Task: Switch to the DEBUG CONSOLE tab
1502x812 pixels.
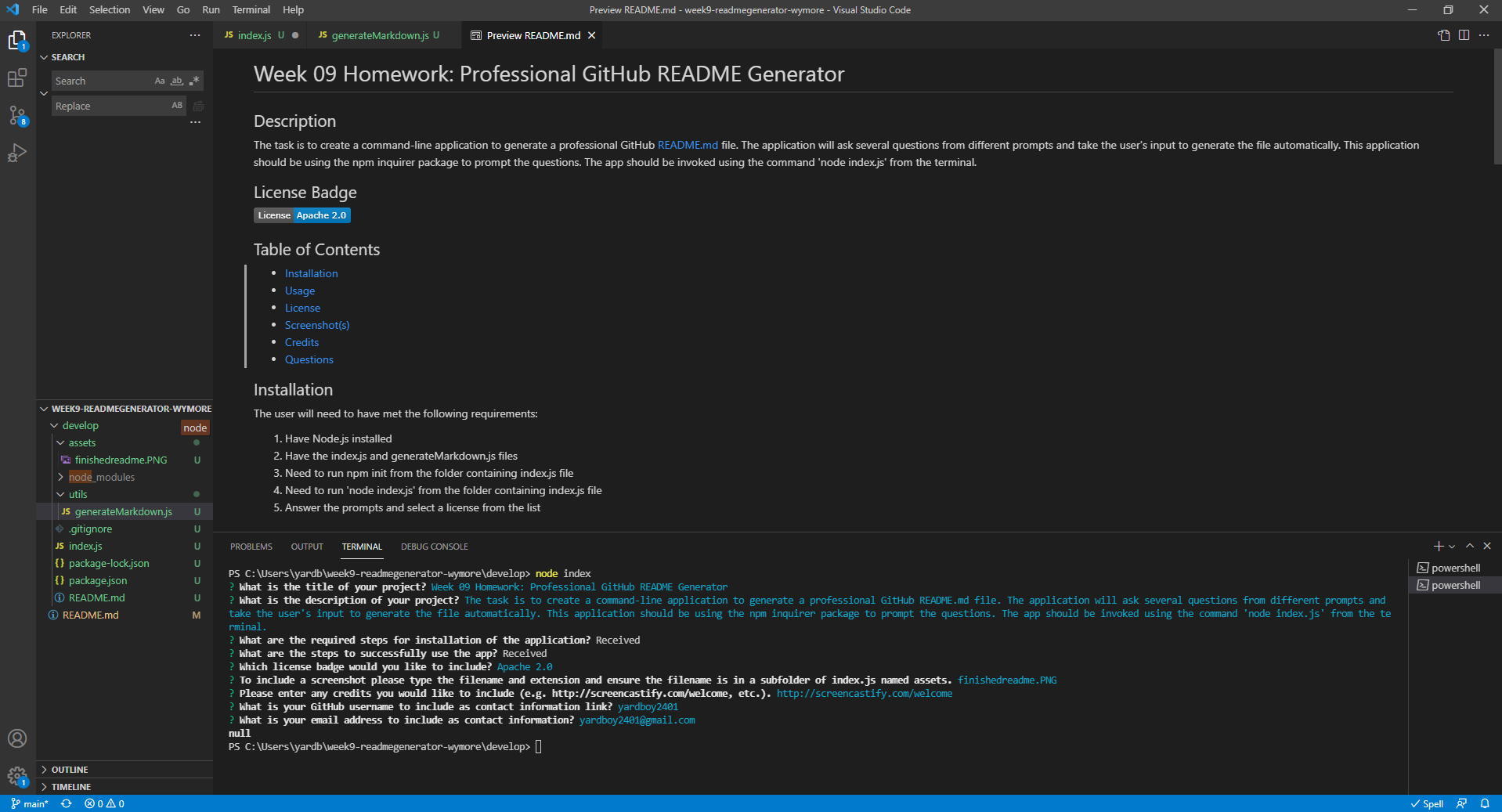Action: (x=435, y=547)
